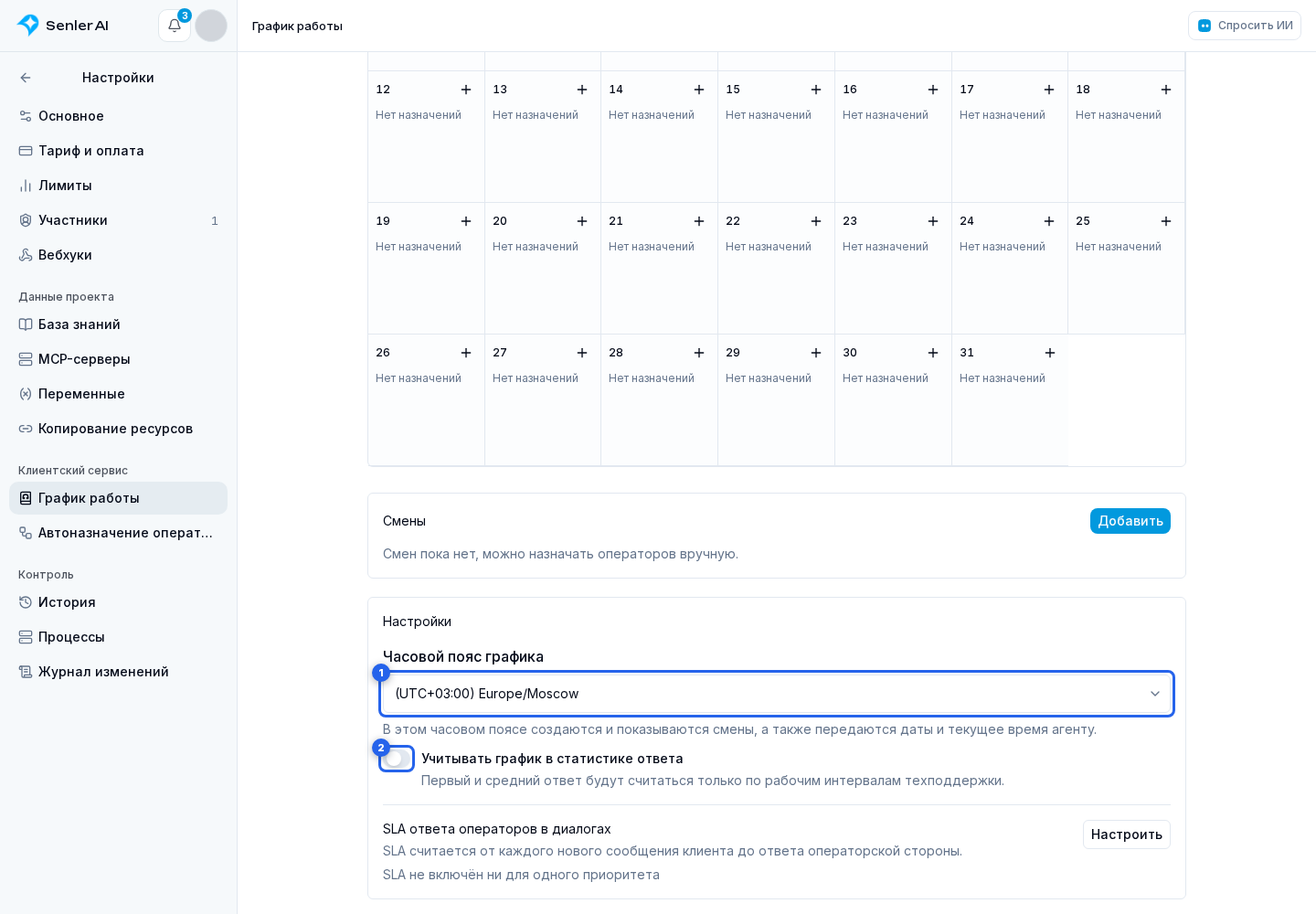Open Процессы section
1316x914 pixels.
(118, 637)
